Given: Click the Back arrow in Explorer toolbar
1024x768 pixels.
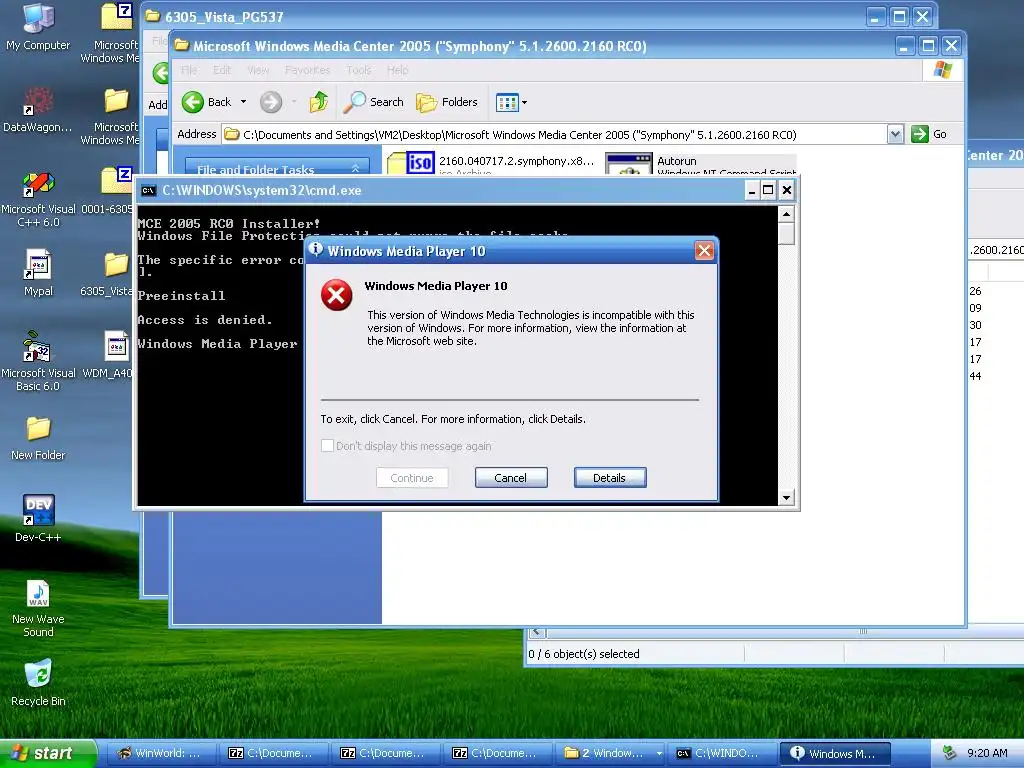Looking at the screenshot, I should coord(193,102).
